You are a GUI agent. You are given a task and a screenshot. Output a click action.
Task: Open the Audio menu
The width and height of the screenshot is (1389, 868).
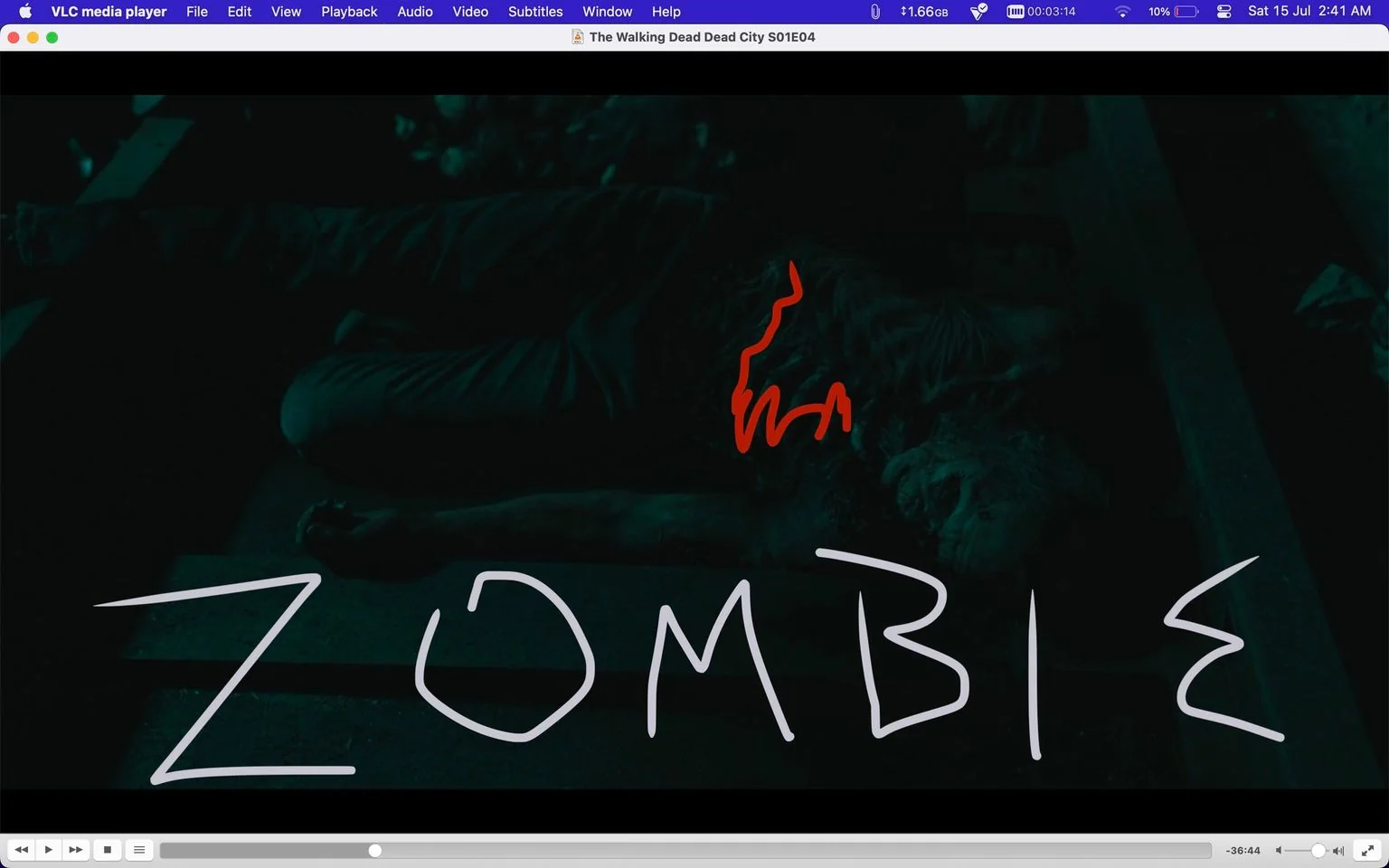[415, 12]
